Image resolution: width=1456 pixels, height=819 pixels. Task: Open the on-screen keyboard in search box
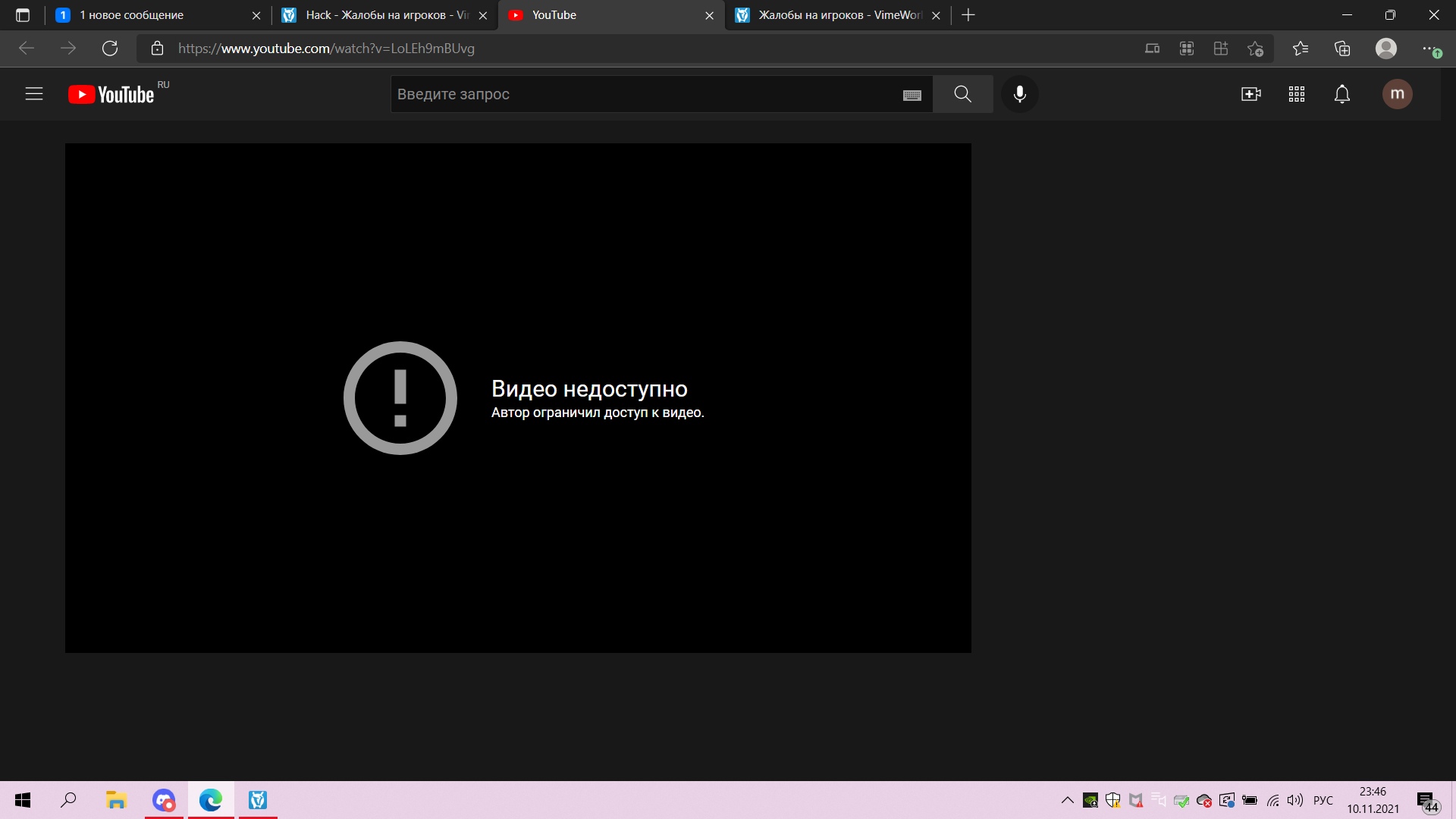coord(912,95)
